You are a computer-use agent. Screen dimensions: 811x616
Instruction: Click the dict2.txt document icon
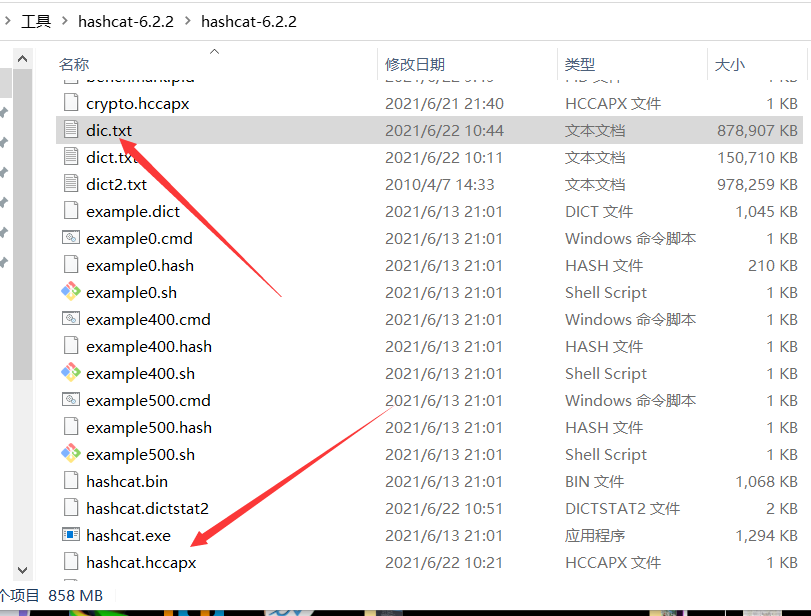click(71, 184)
